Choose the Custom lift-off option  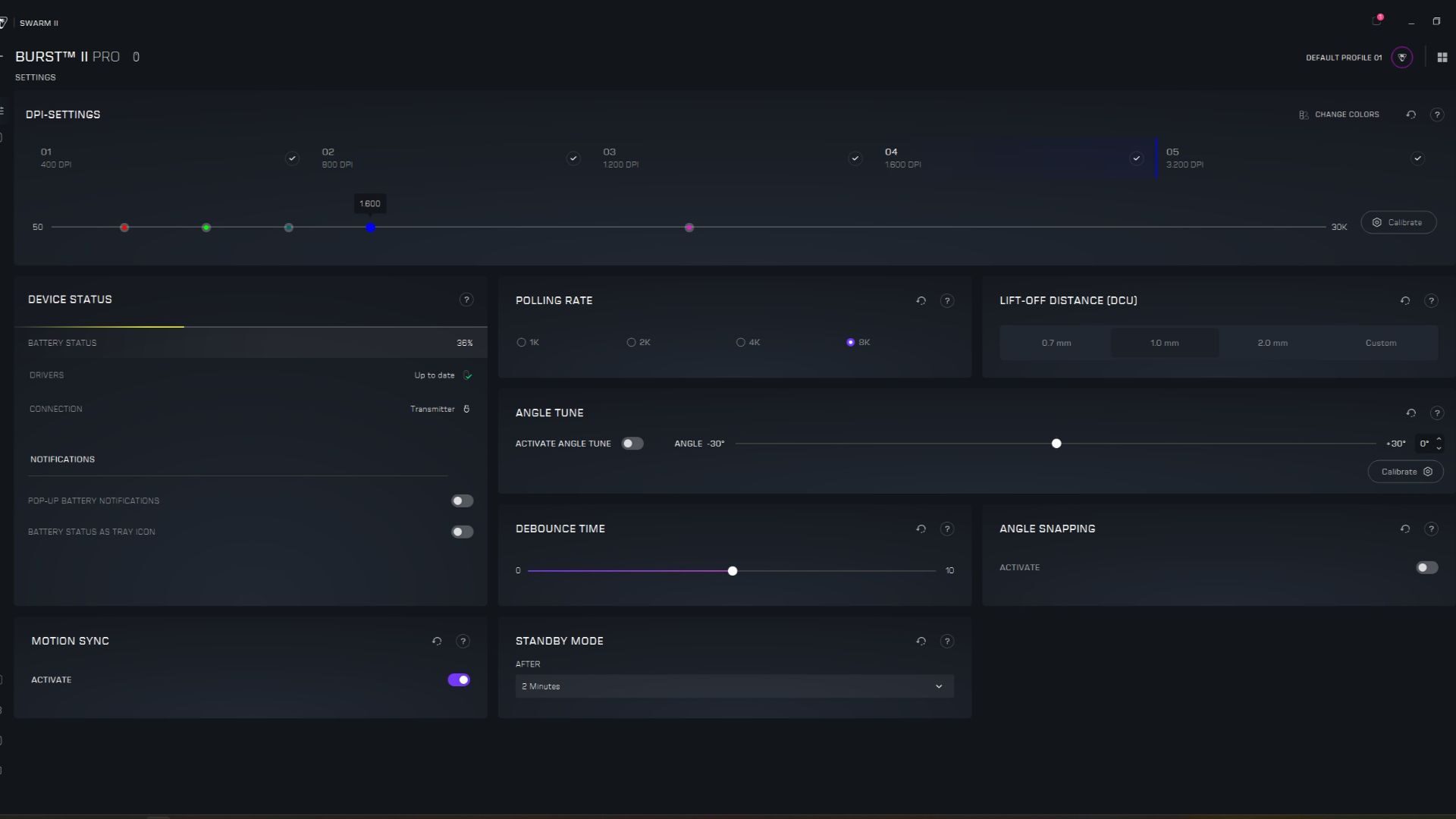pos(1380,344)
